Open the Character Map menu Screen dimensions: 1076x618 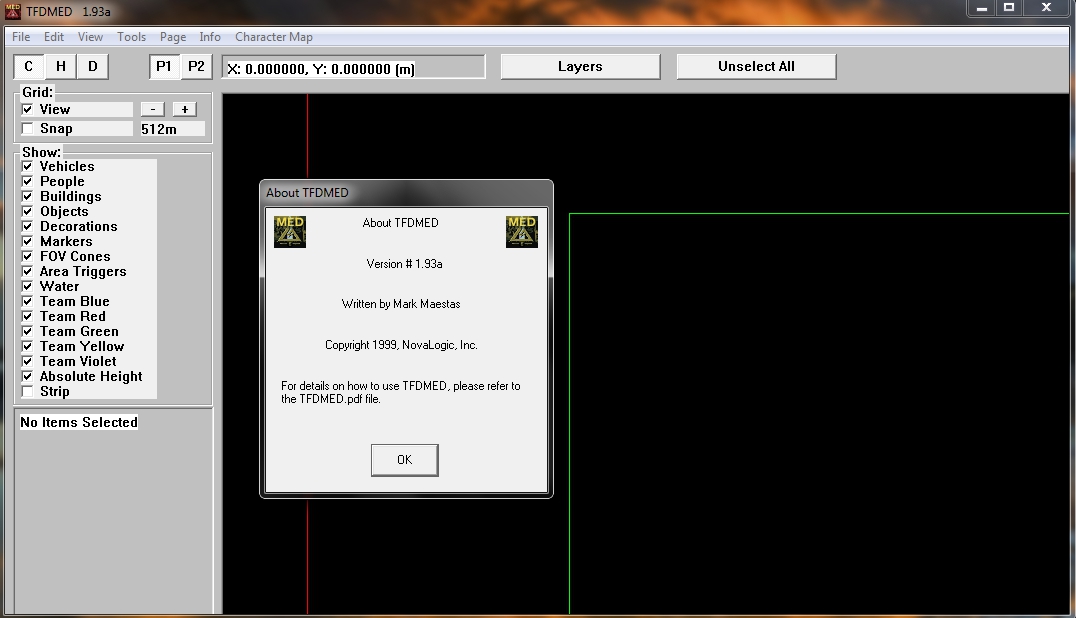[274, 37]
